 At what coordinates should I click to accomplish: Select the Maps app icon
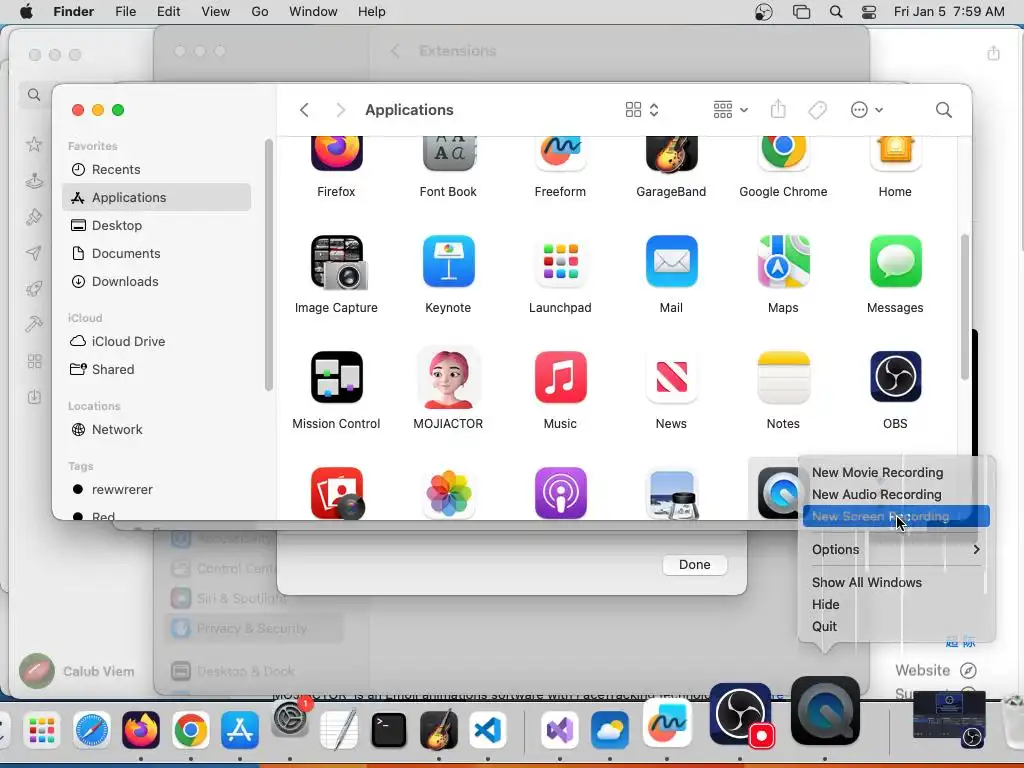pos(783,261)
